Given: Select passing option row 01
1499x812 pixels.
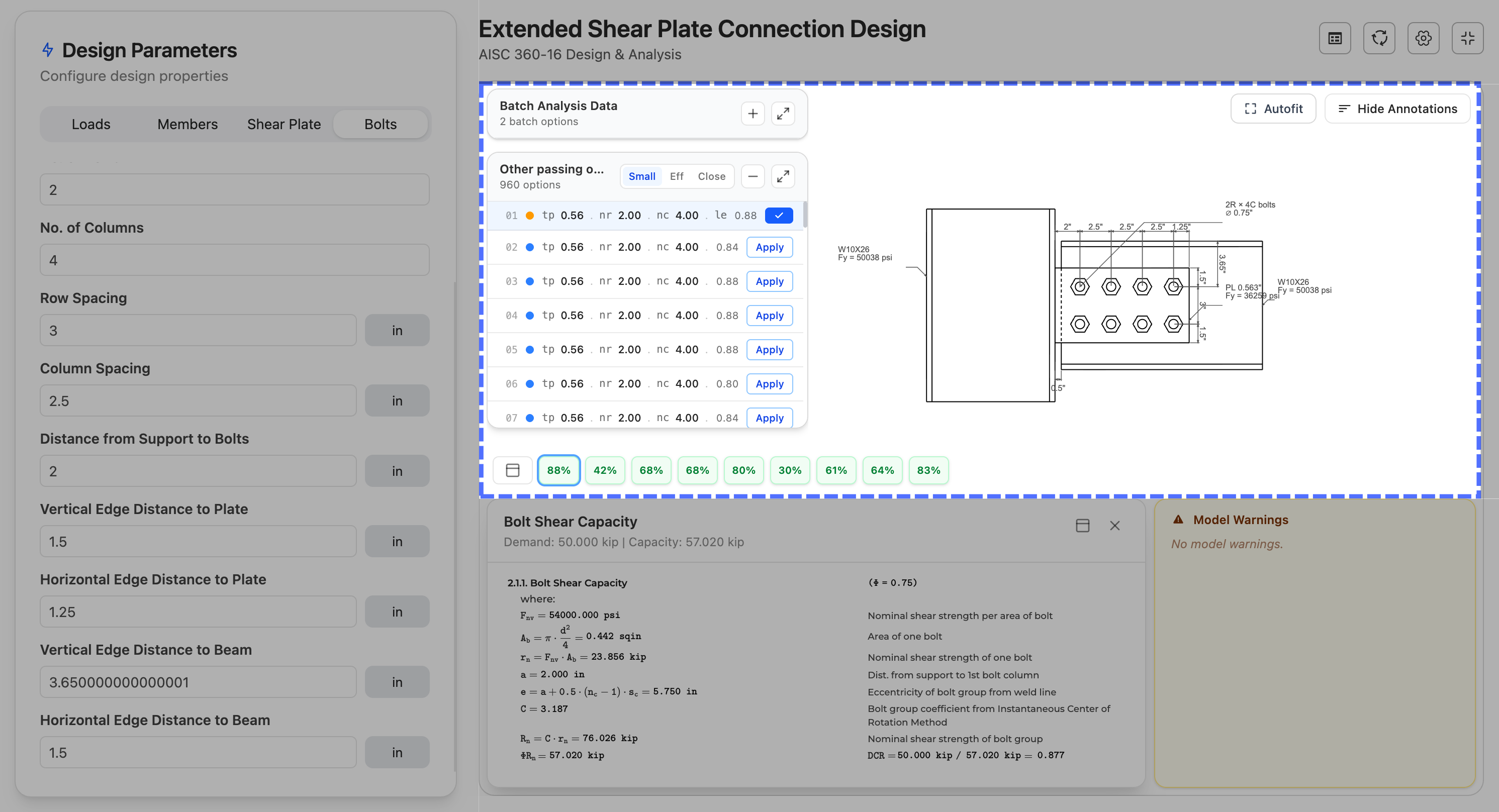Looking at the screenshot, I should click(645, 215).
